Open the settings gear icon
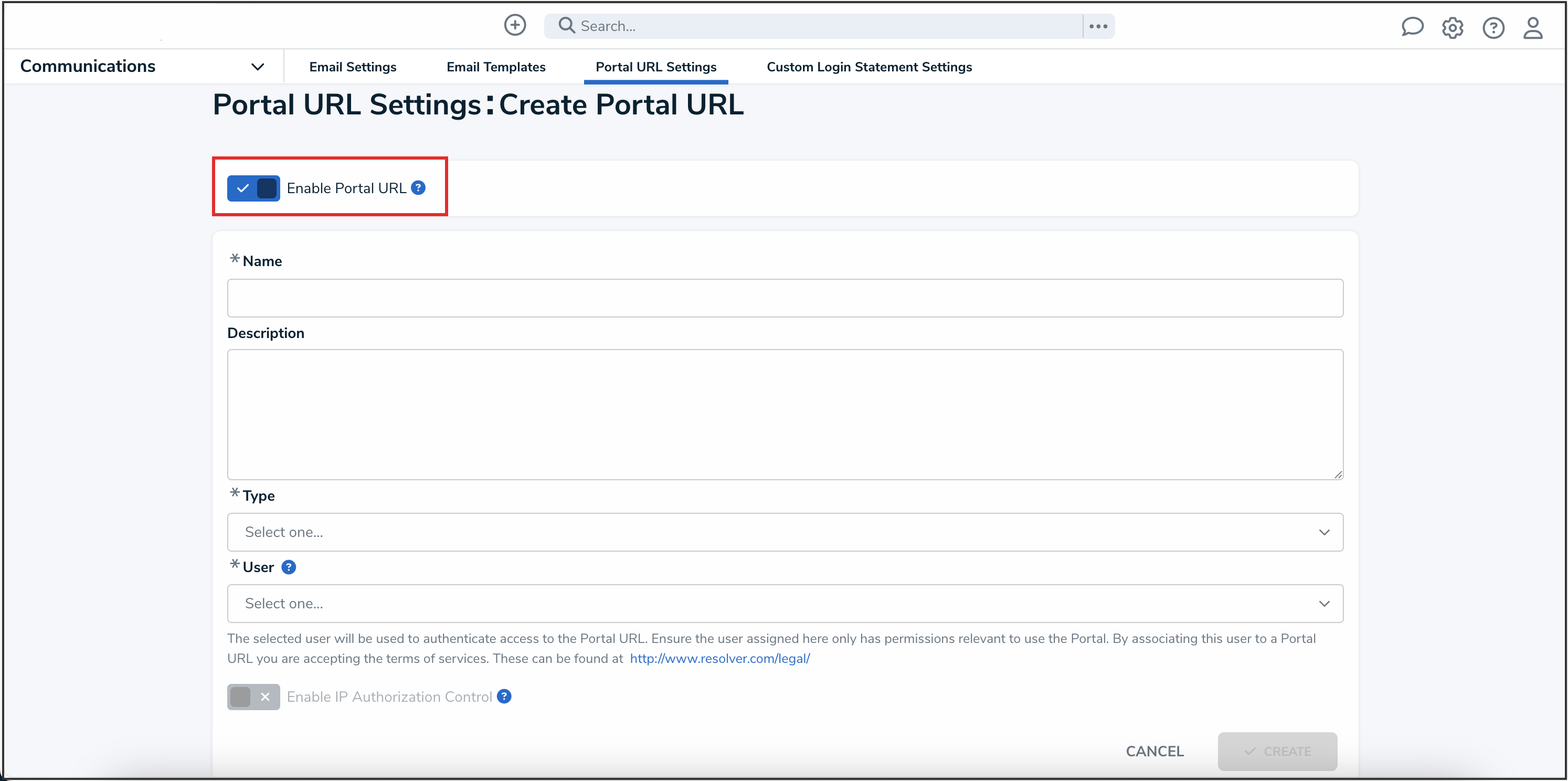The image size is (1568, 781). (1453, 27)
